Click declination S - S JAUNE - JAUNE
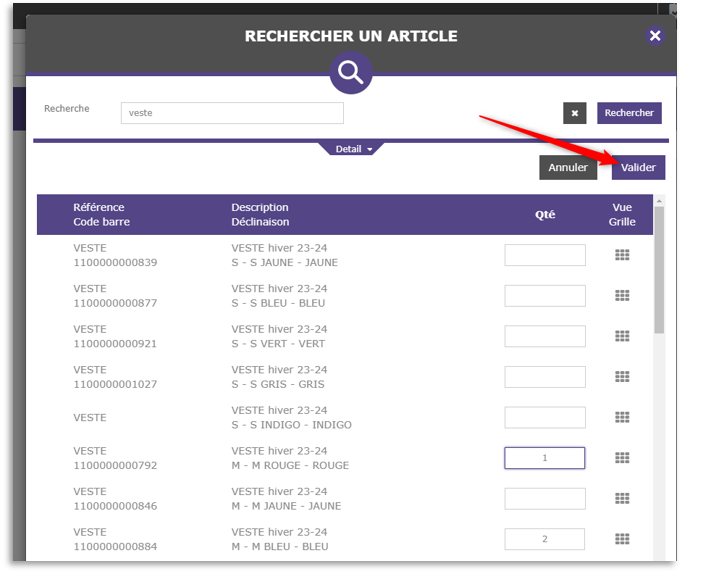 pyautogui.click(x=284, y=262)
